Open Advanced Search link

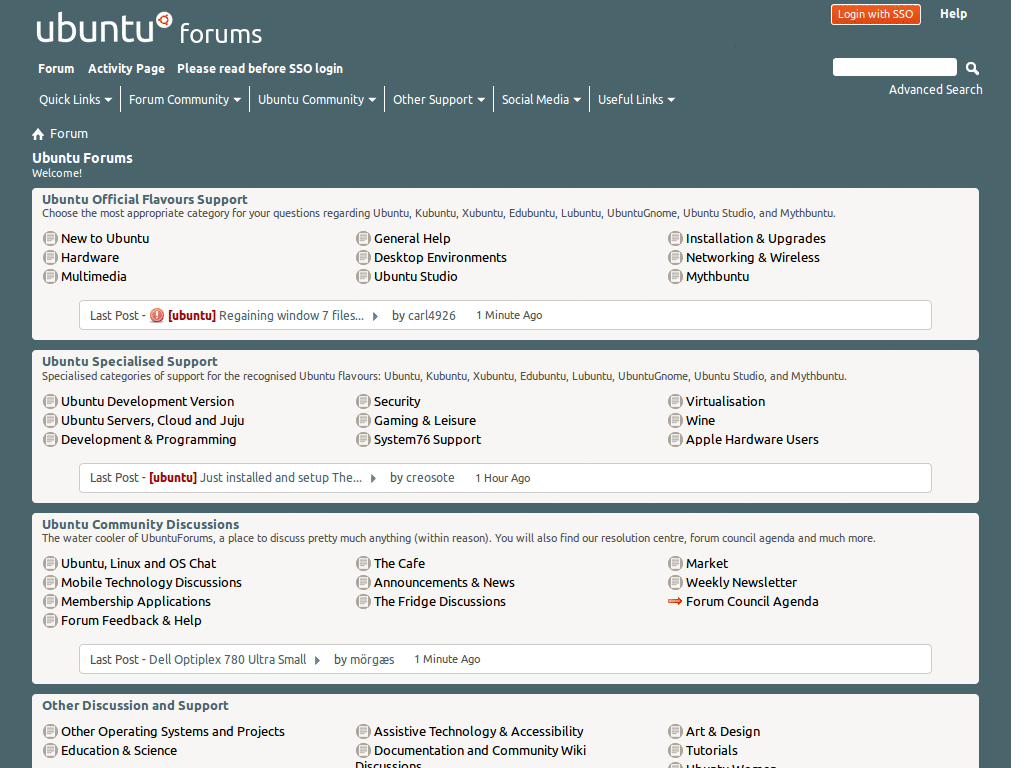click(x=935, y=89)
